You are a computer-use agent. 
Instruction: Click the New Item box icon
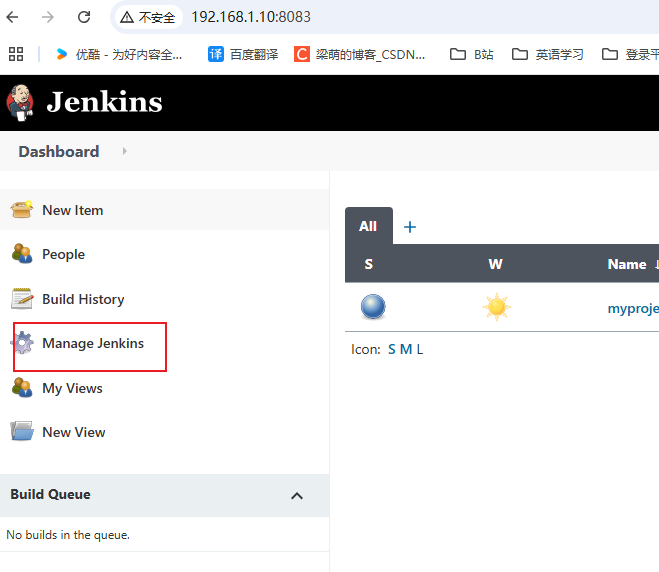(22, 209)
